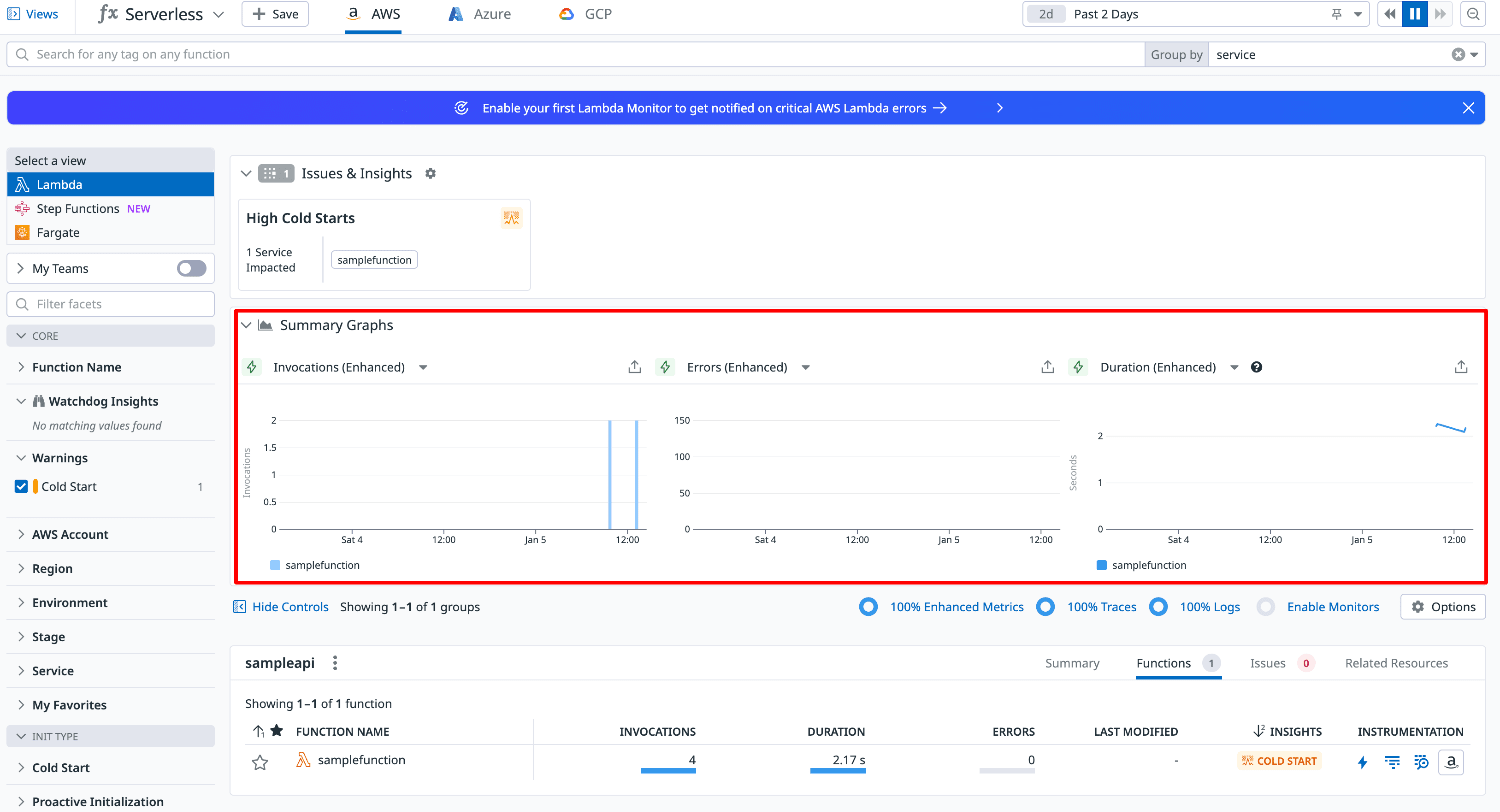This screenshot has height=812, width=1500.
Task: Uncheck the Cold Start checkbox
Action: click(21, 487)
